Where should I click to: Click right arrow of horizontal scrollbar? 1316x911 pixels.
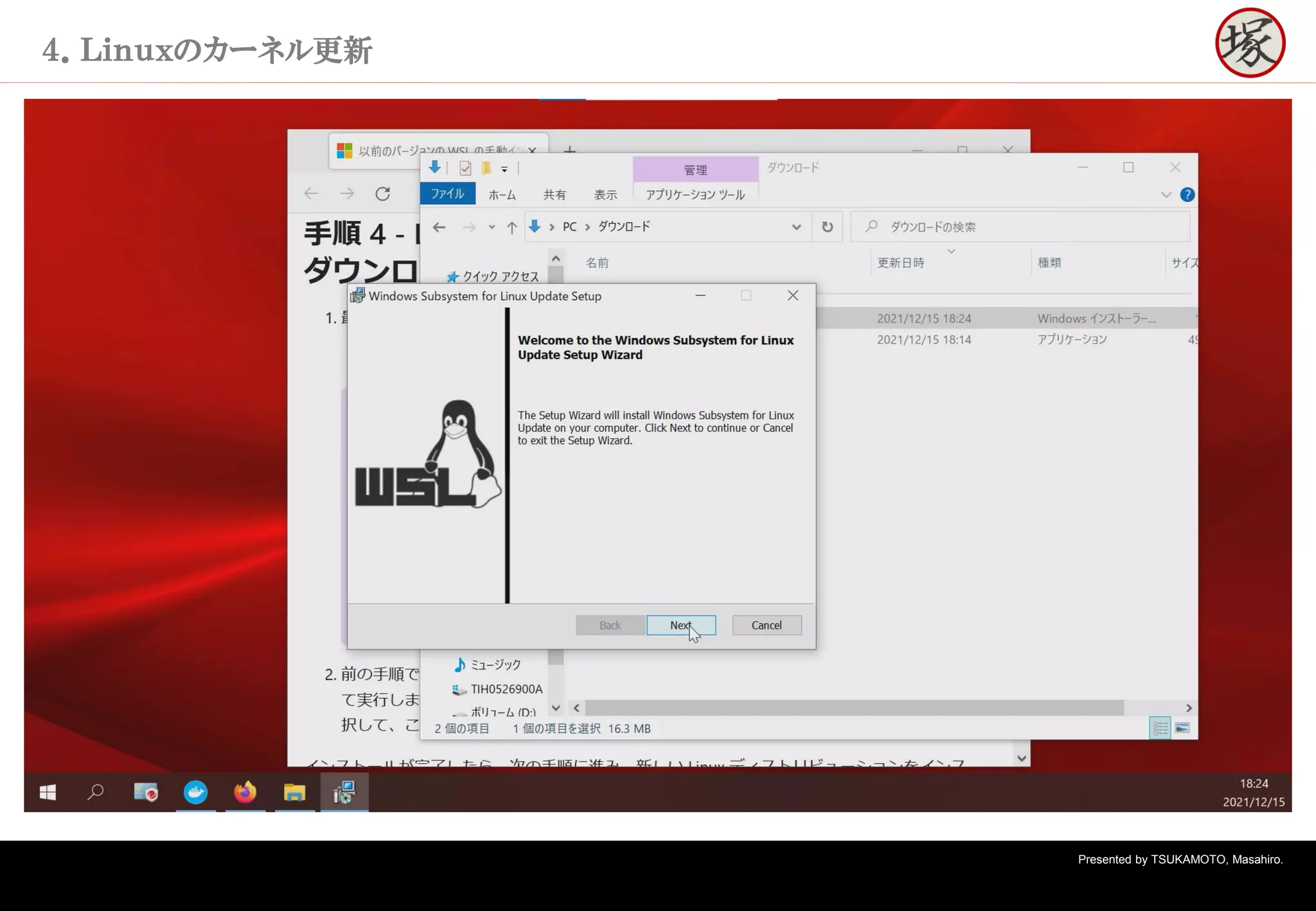click(x=1189, y=708)
